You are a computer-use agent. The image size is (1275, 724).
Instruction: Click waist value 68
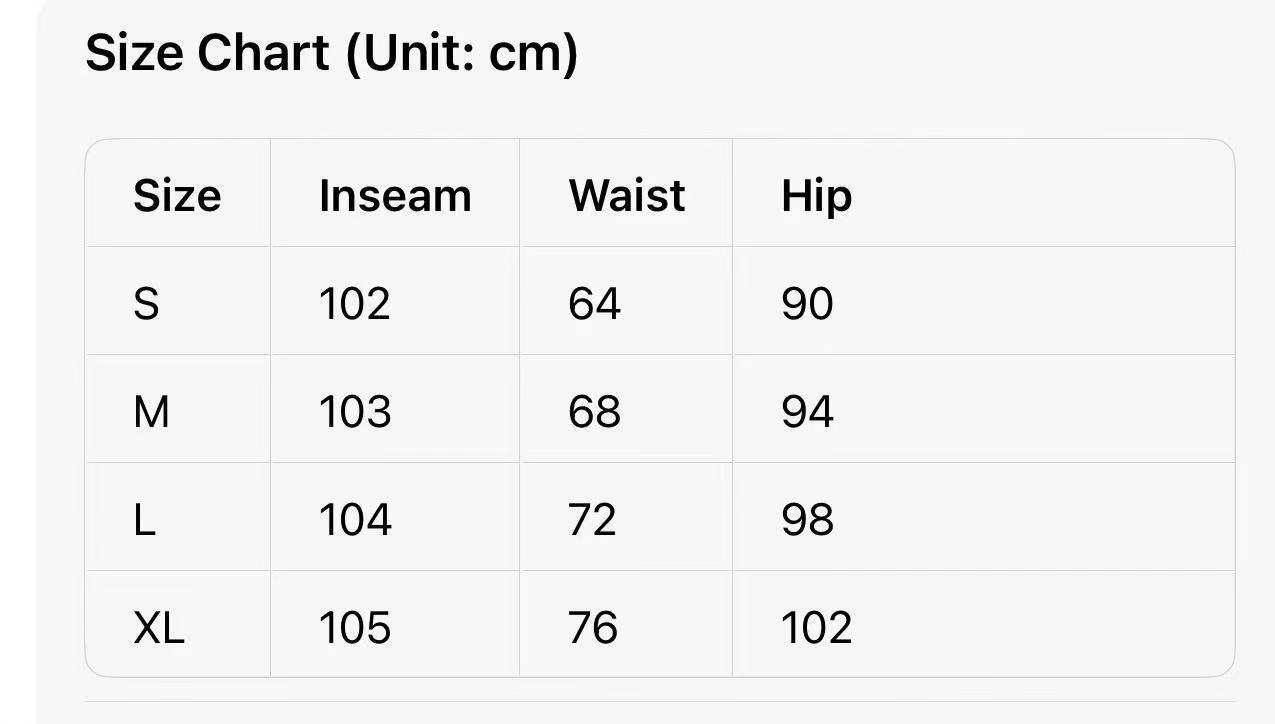pos(594,411)
